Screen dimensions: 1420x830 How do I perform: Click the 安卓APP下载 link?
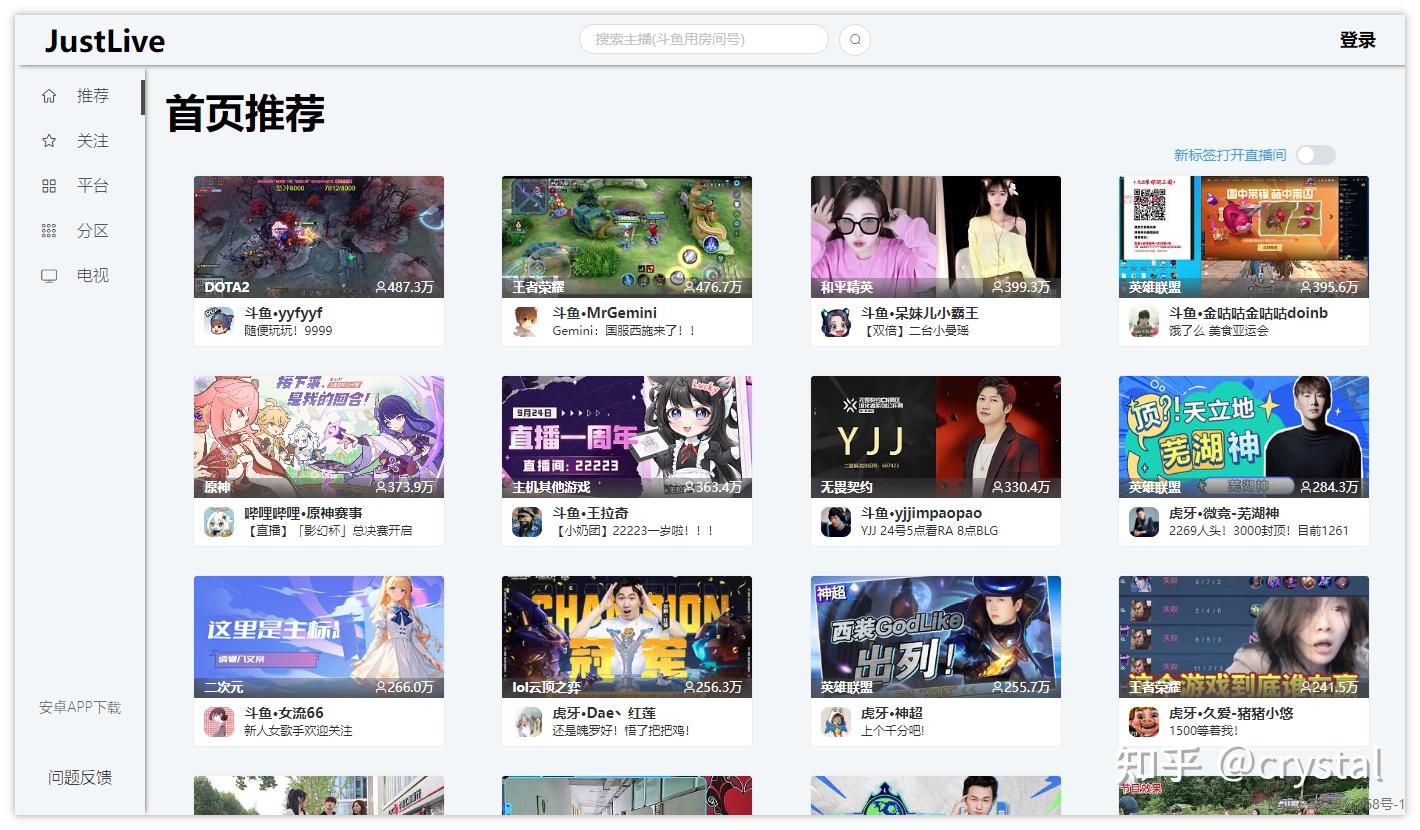tap(80, 707)
